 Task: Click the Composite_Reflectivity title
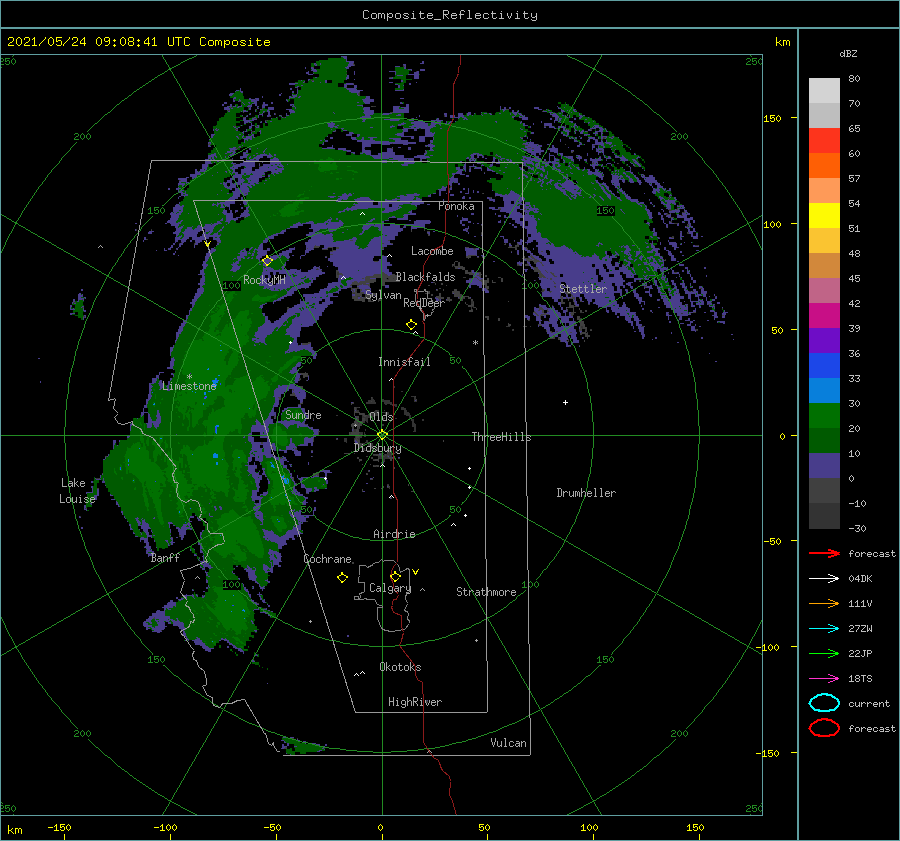point(450,15)
